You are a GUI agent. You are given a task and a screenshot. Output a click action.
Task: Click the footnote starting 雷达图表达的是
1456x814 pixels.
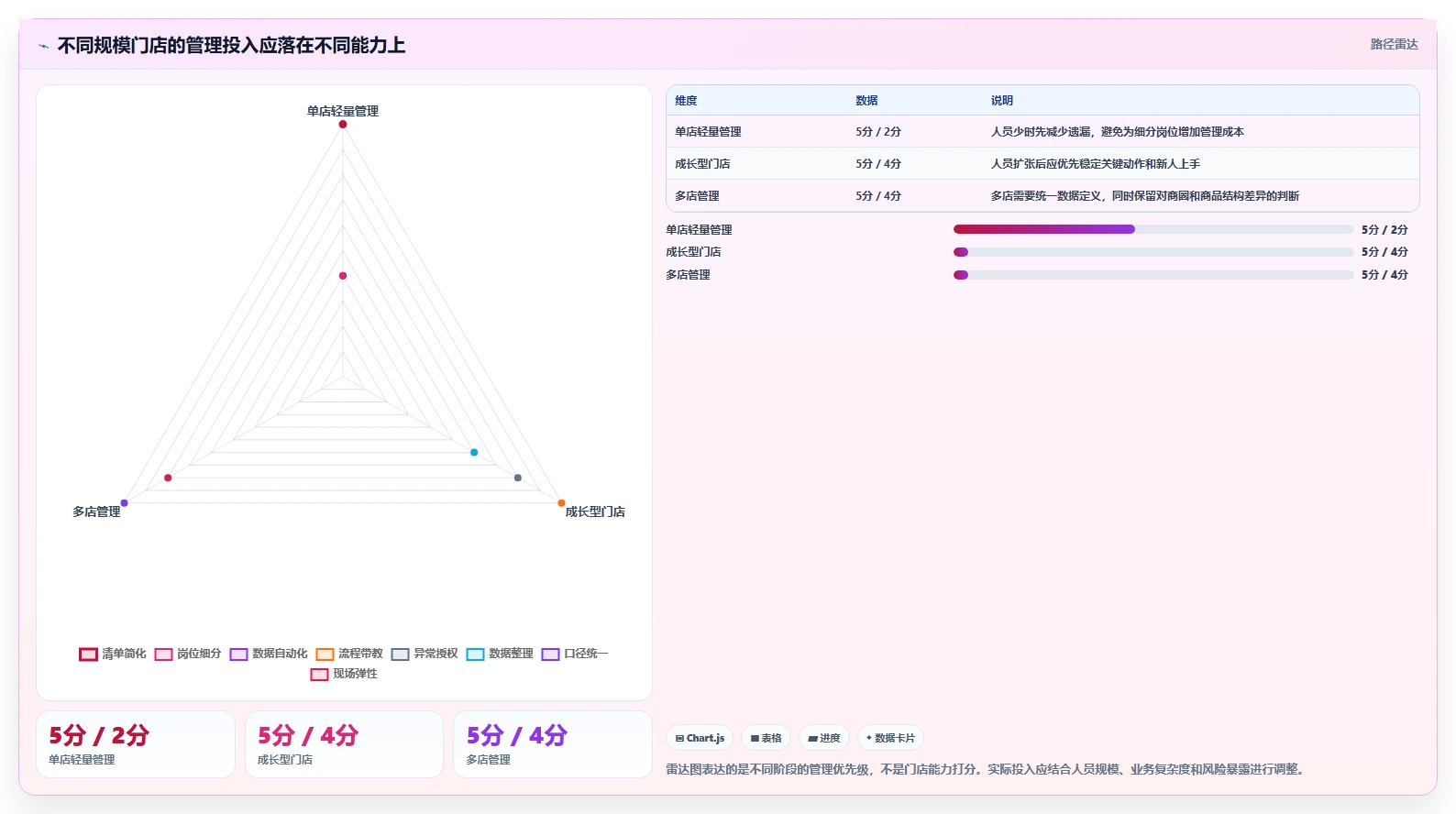coord(987,769)
